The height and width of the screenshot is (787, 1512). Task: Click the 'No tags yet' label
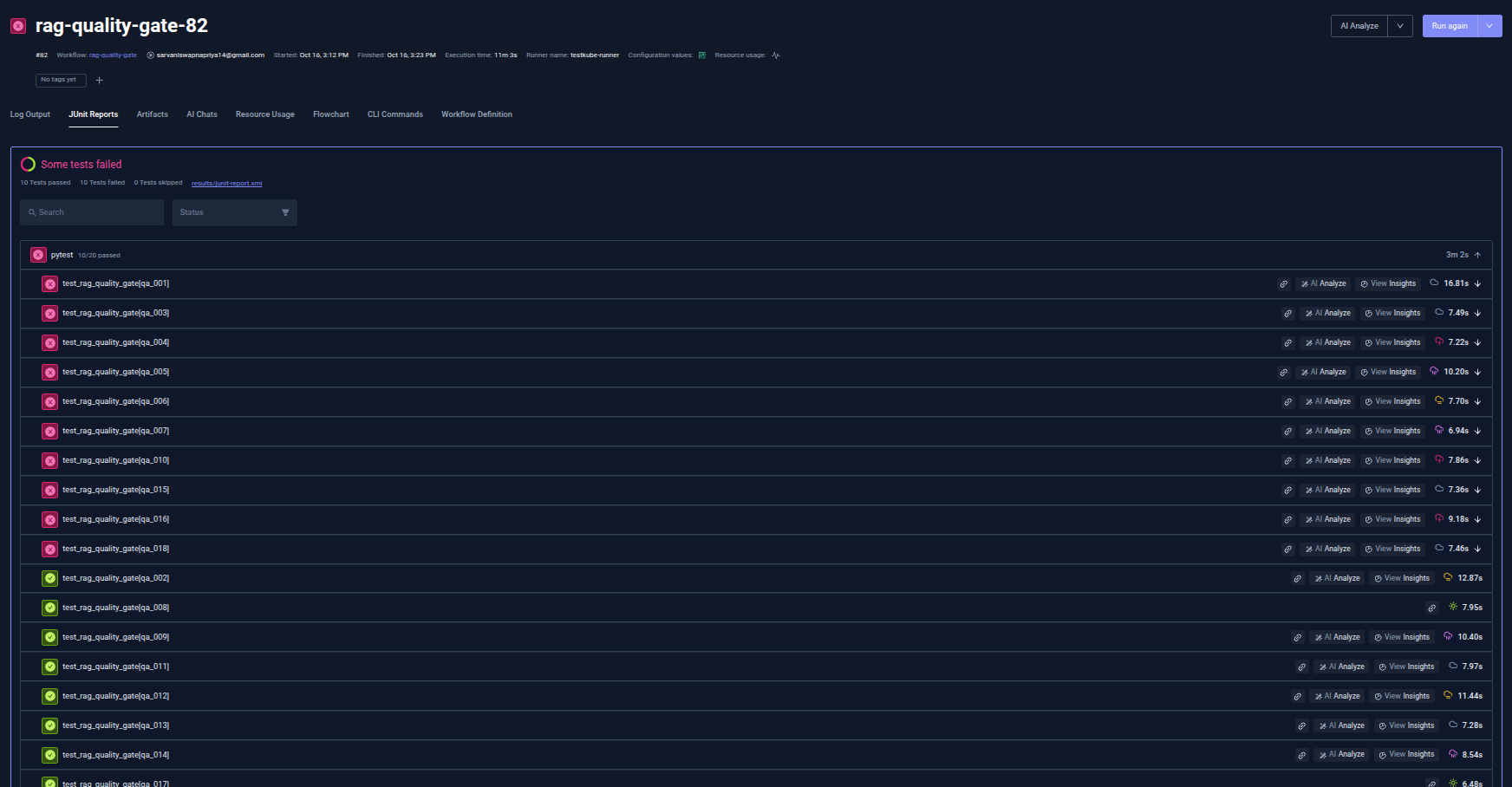59,80
